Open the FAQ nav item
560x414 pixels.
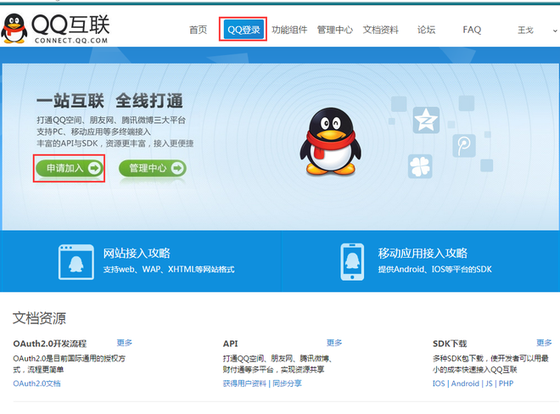(472, 30)
